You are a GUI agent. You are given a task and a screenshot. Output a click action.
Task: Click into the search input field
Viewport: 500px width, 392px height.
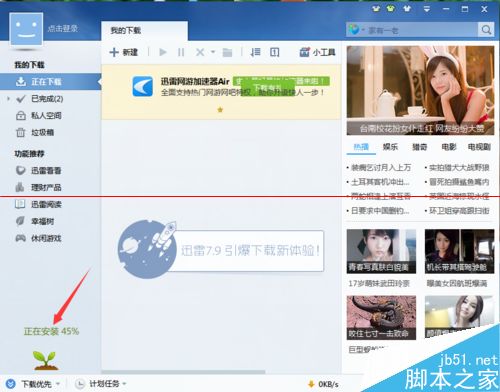(x=422, y=30)
